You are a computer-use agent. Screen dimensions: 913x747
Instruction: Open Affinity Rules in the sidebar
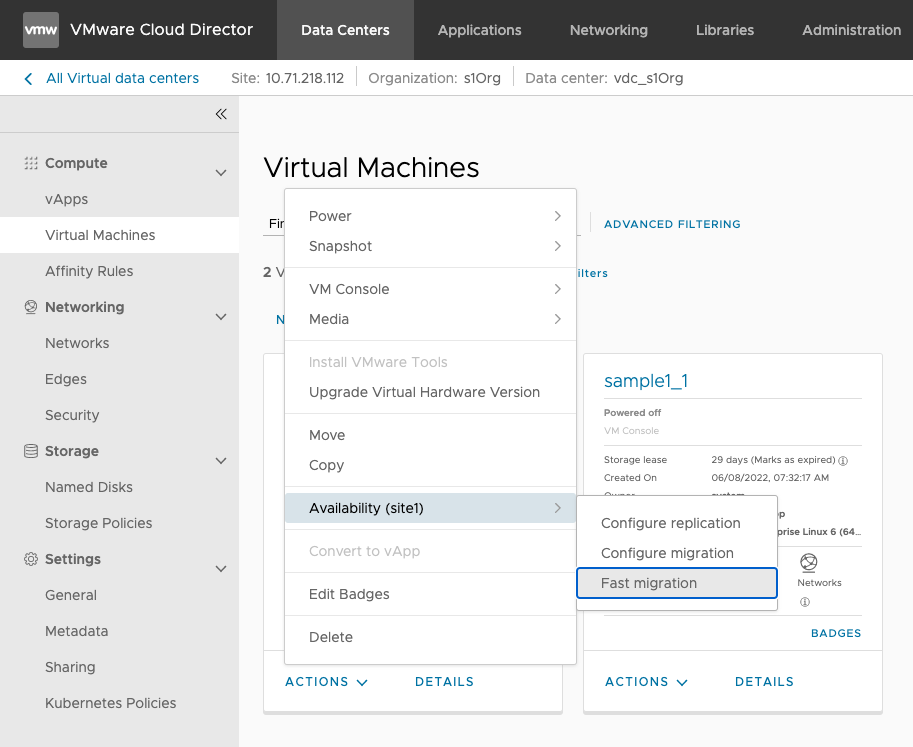(x=89, y=271)
